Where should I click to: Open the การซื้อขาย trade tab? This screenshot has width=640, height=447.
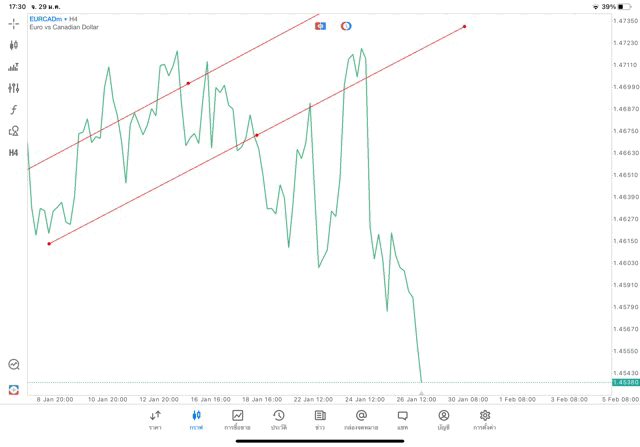pos(237,419)
